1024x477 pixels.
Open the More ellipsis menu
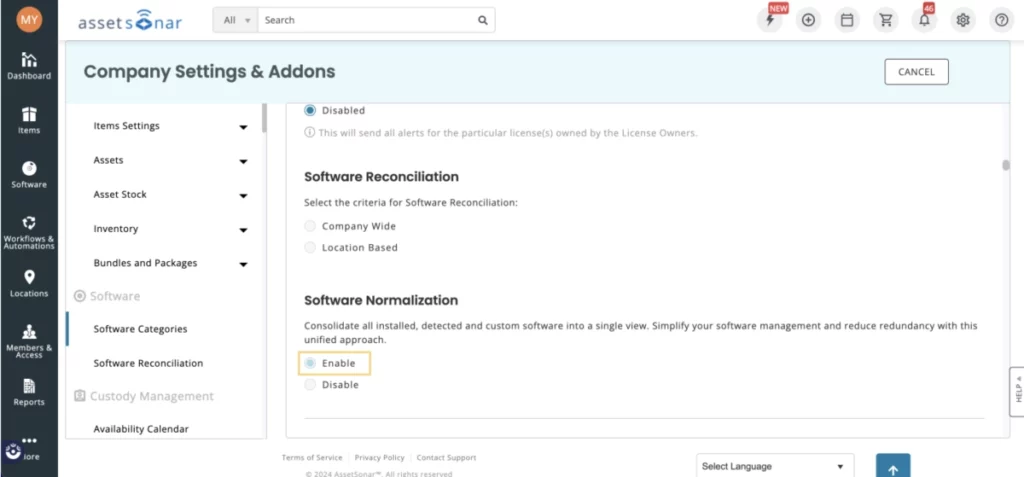tap(29, 441)
